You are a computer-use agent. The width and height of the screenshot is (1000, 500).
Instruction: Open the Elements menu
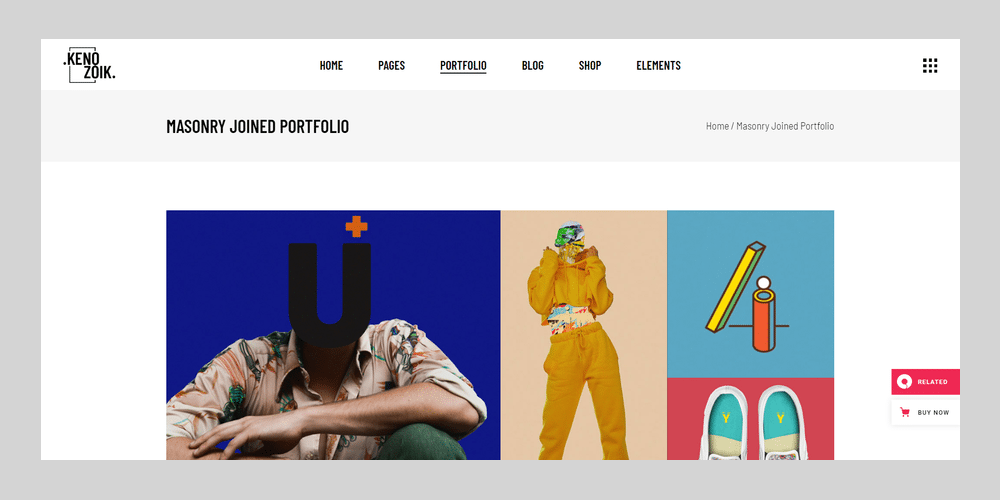[658, 65]
